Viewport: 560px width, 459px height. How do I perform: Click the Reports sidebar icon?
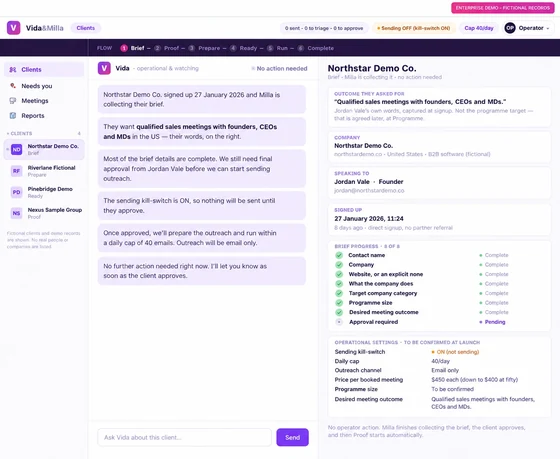click(x=13, y=115)
